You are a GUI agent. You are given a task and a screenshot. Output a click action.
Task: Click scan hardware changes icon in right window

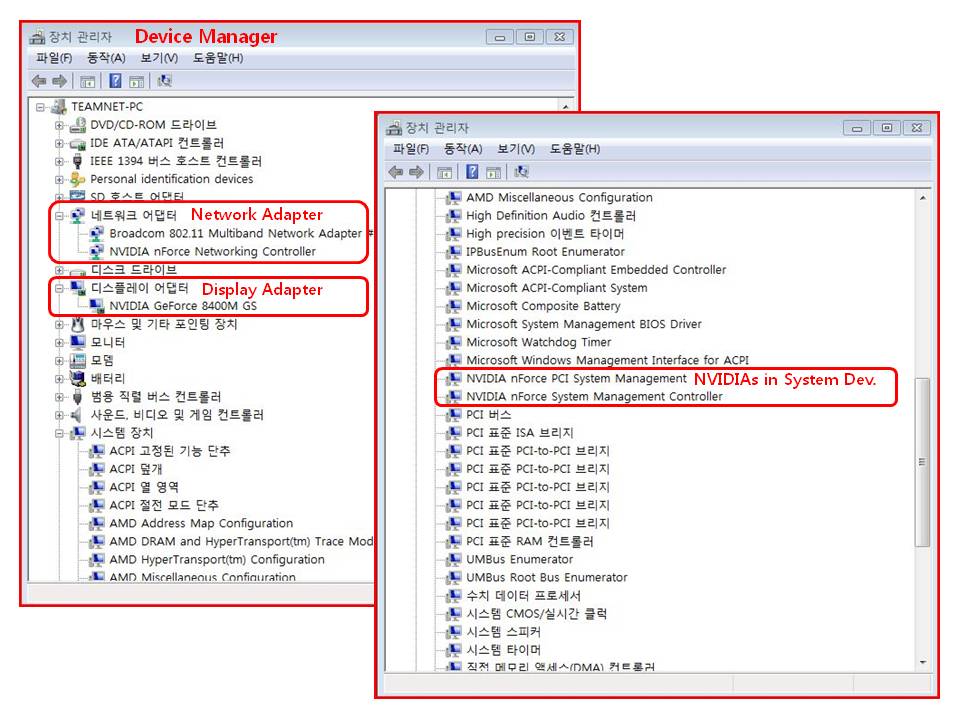[x=521, y=172]
